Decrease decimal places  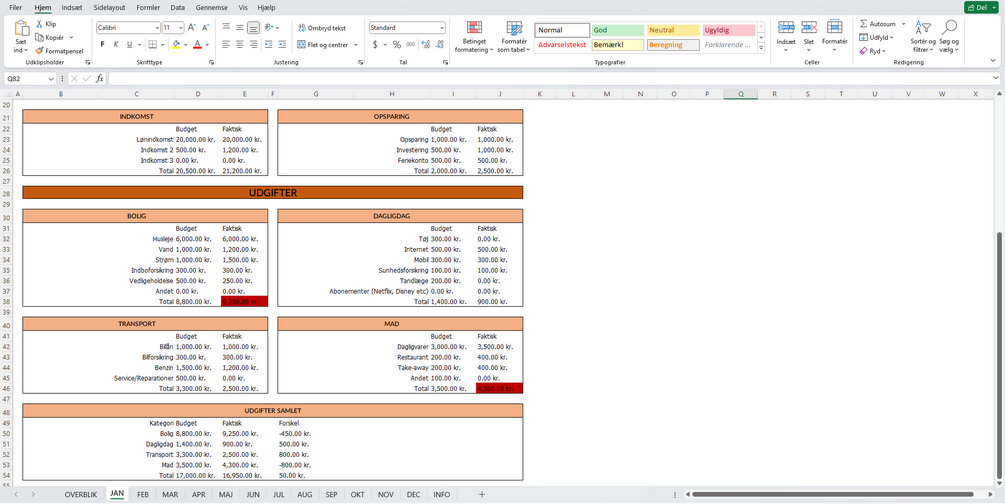(440, 44)
